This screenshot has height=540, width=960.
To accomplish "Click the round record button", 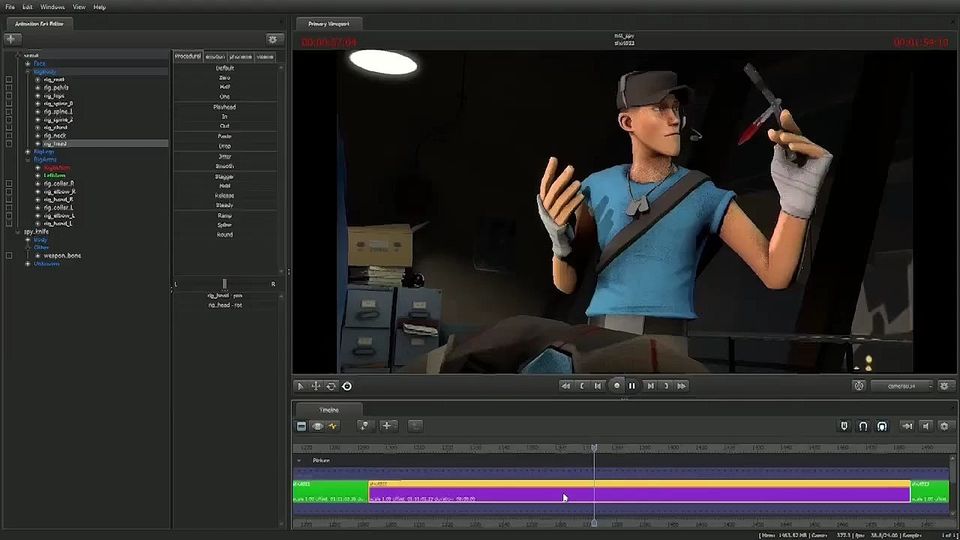I will [617, 386].
